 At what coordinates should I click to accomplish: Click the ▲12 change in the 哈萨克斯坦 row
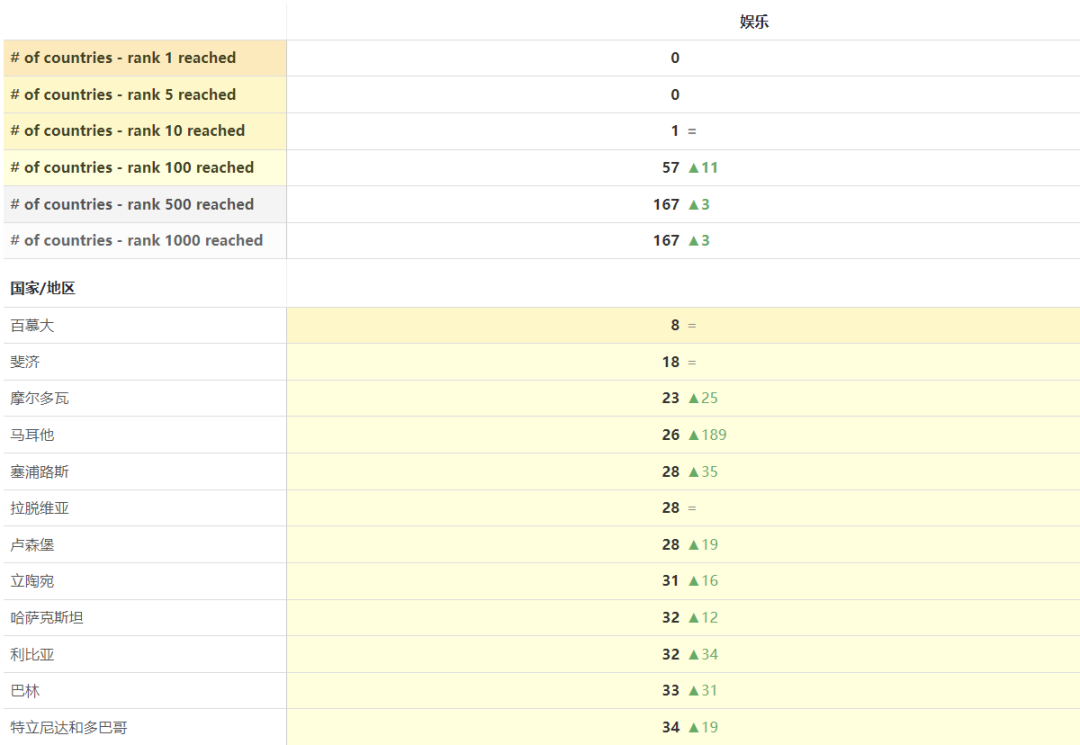tap(703, 618)
